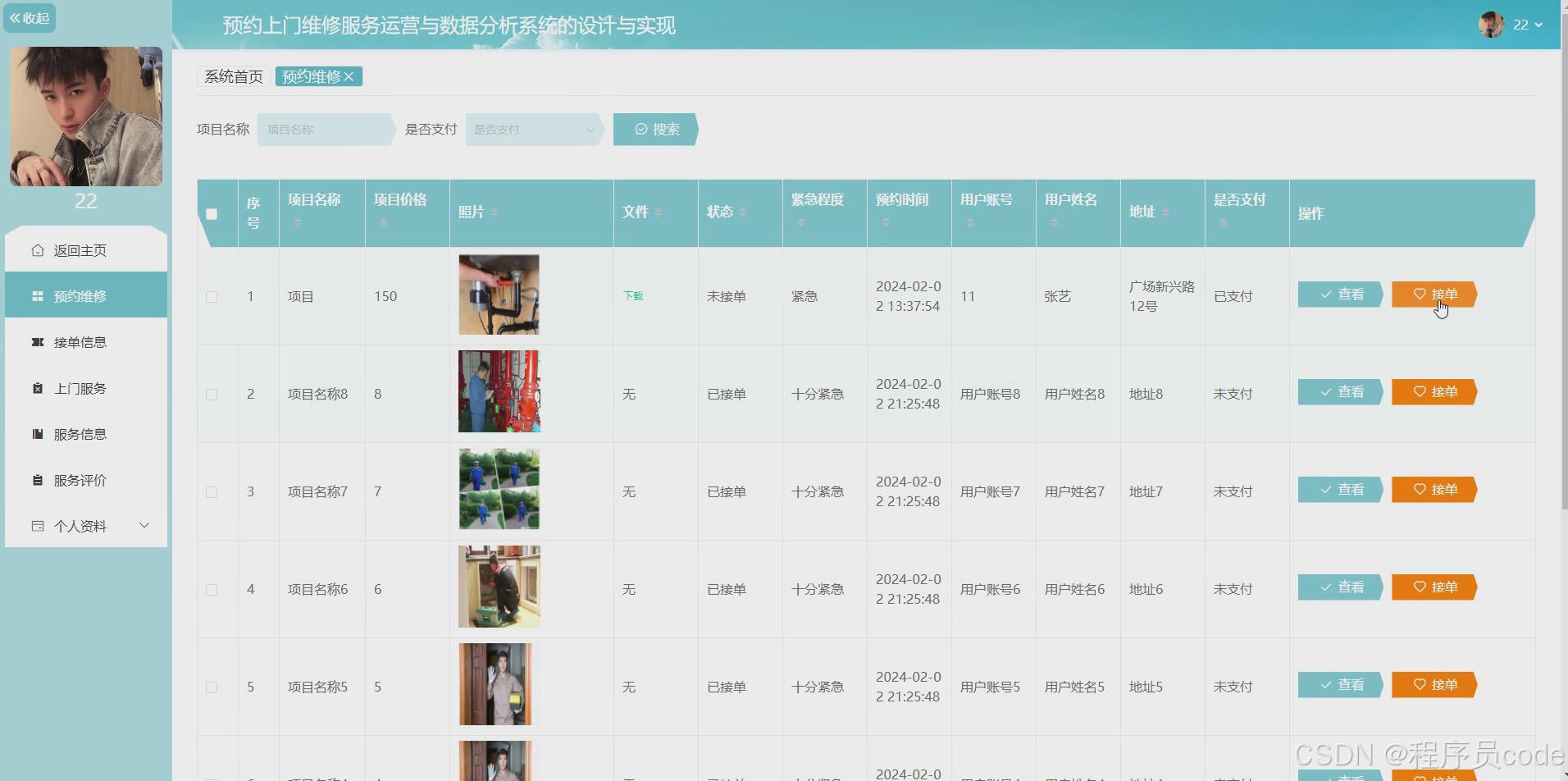This screenshot has width=1568, height=781.
Task: Check the checkbox for row 3
Action: tap(212, 492)
